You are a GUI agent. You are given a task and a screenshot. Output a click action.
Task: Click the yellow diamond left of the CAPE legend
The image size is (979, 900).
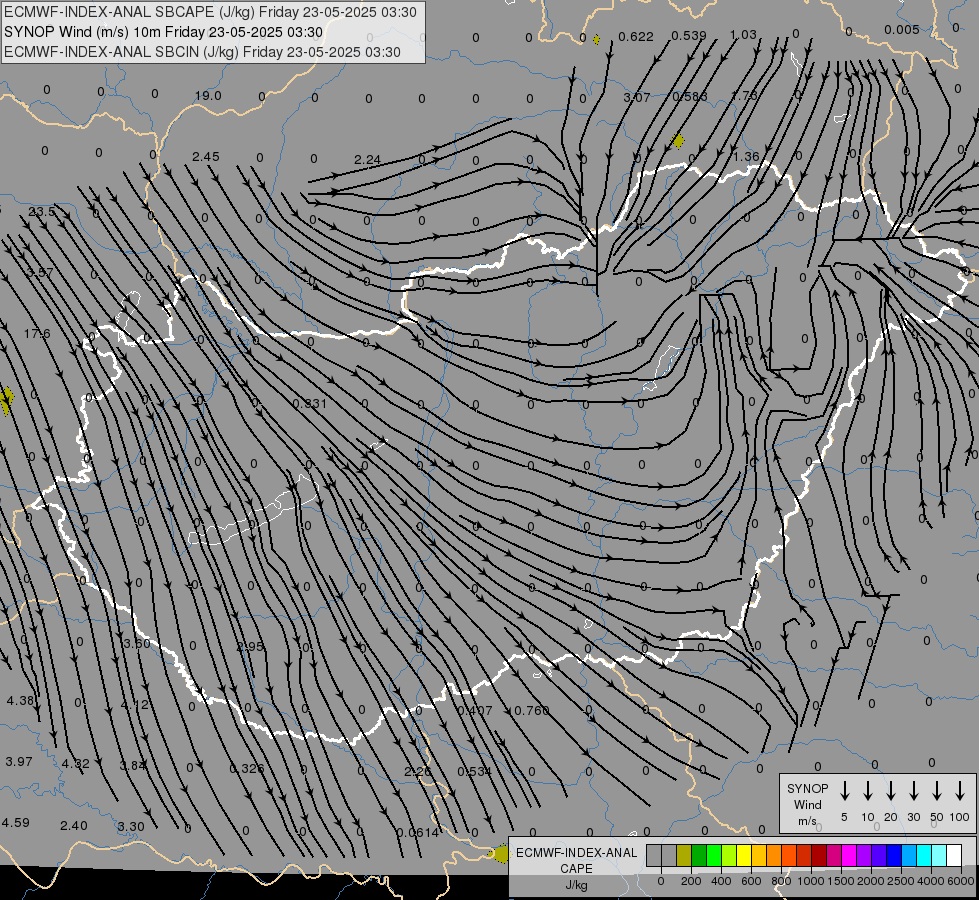pyautogui.click(x=501, y=854)
